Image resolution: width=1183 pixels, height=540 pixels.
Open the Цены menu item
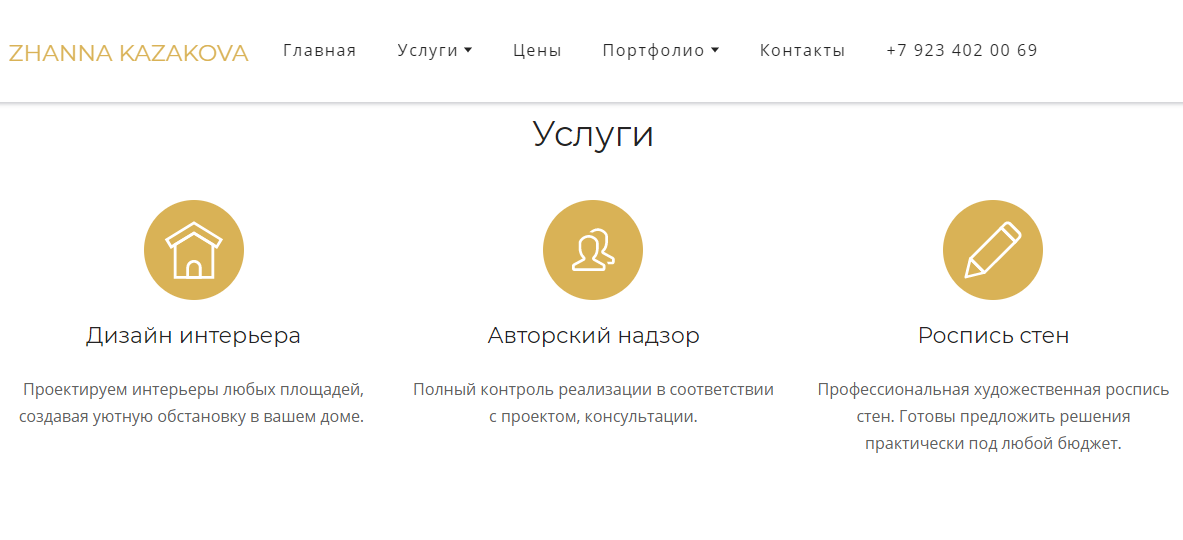[x=537, y=51]
